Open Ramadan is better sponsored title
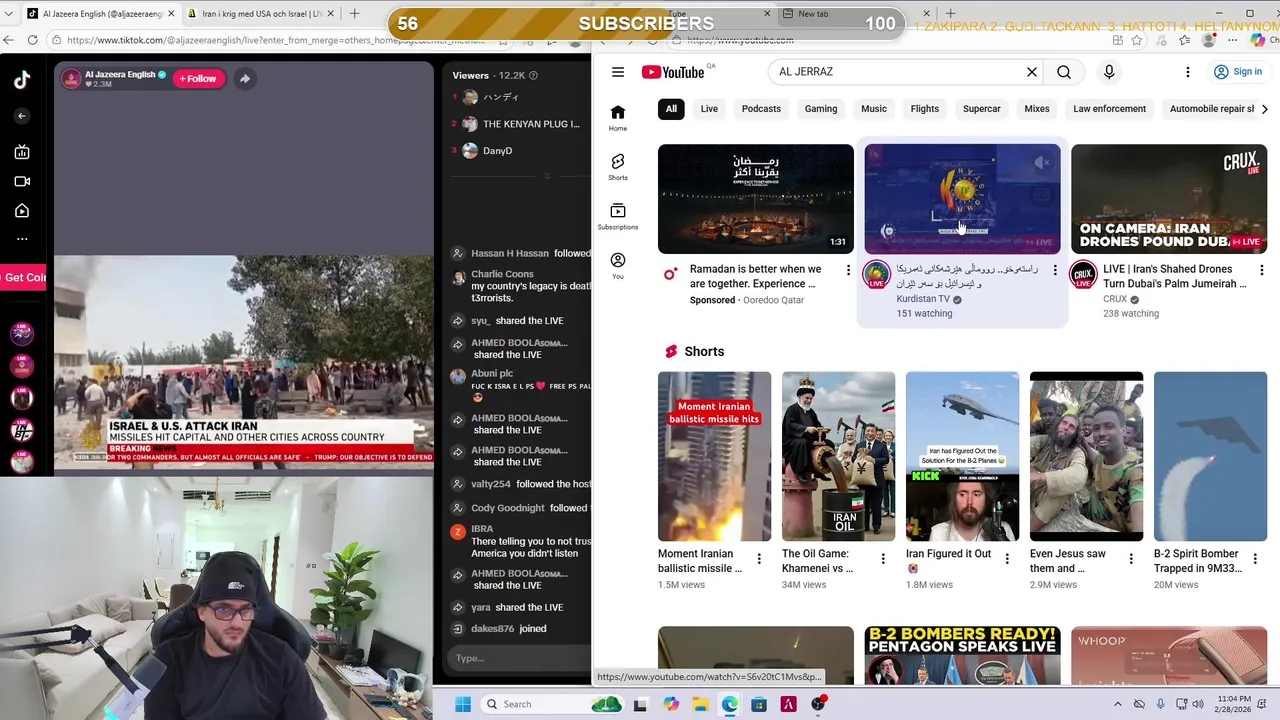The image size is (1280, 720). (756, 276)
